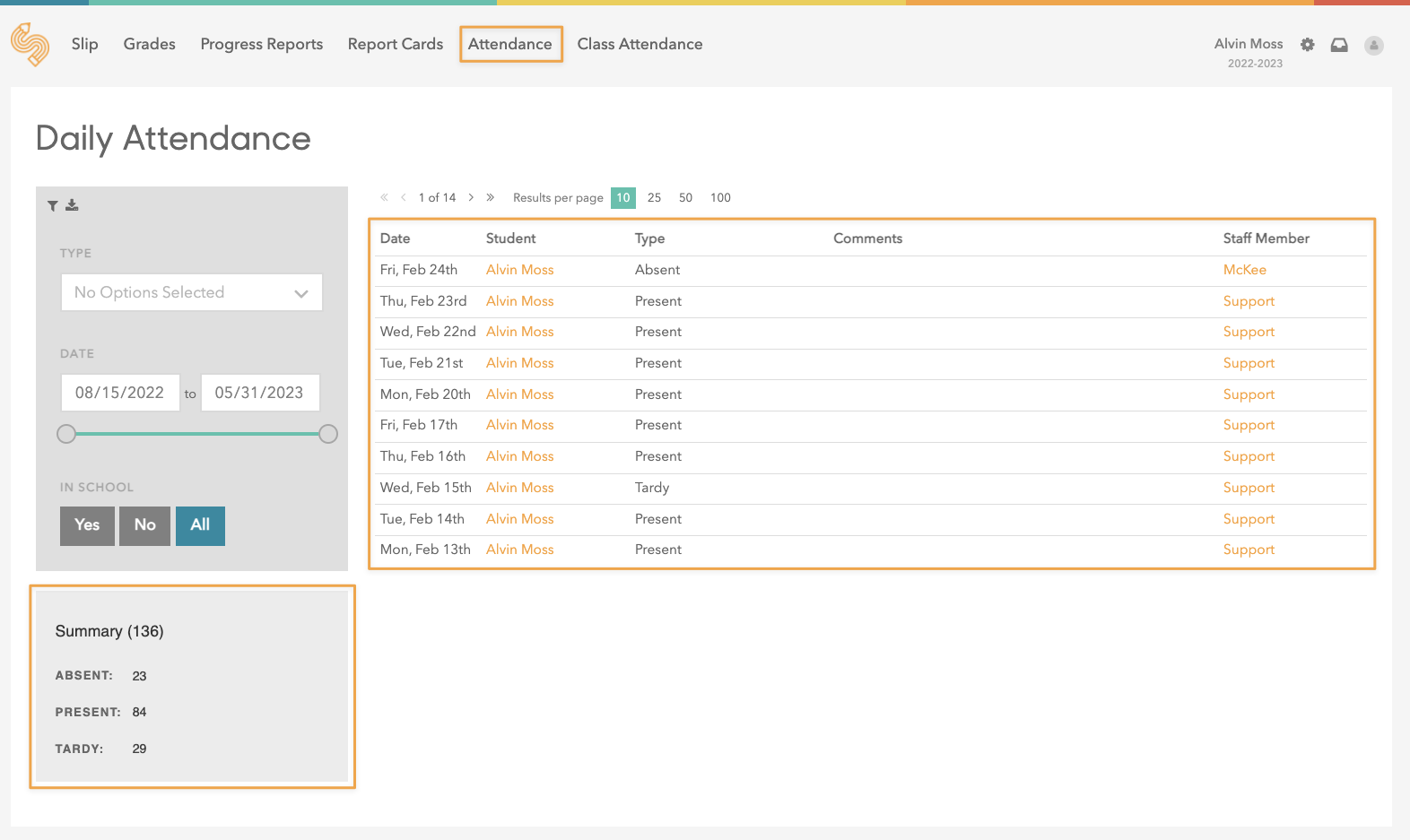Open the Report Cards tab
Image resolution: width=1410 pixels, height=840 pixels.
tap(395, 44)
